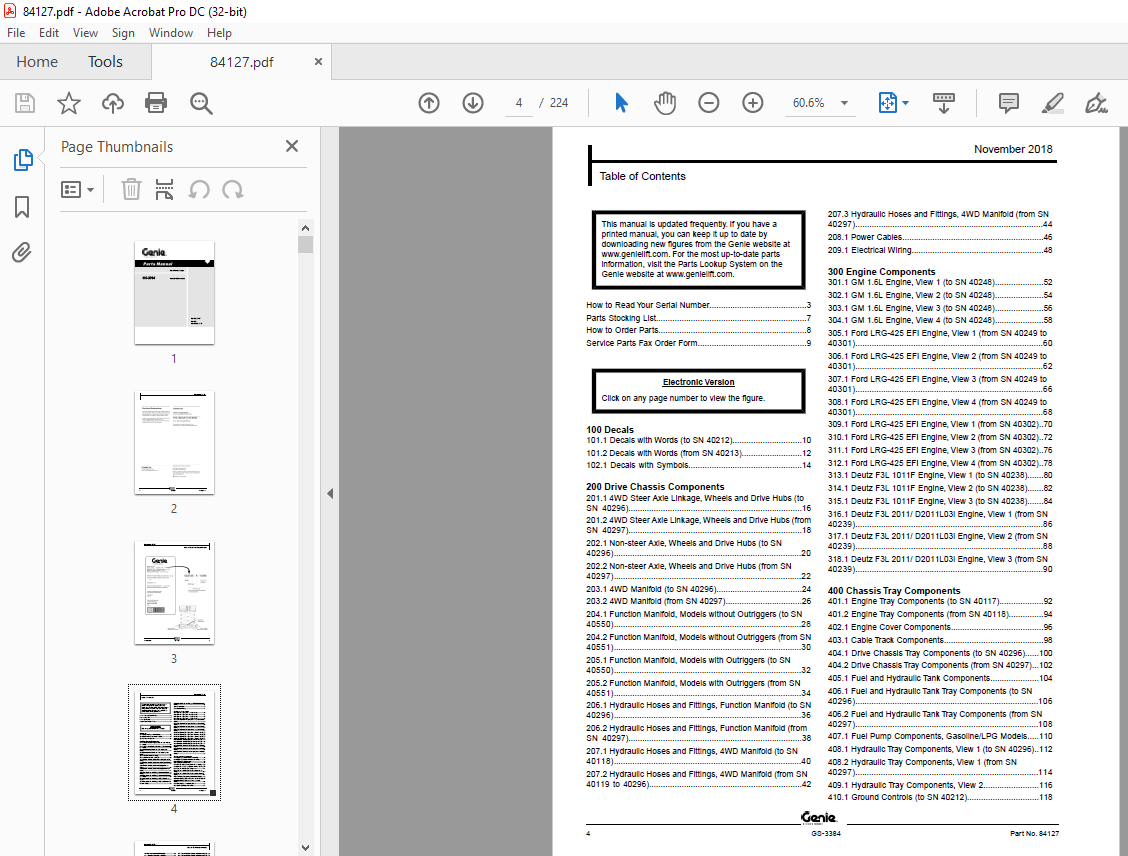Choose the Selection arrow tool
The width and height of the screenshot is (1128, 856).
[x=622, y=104]
